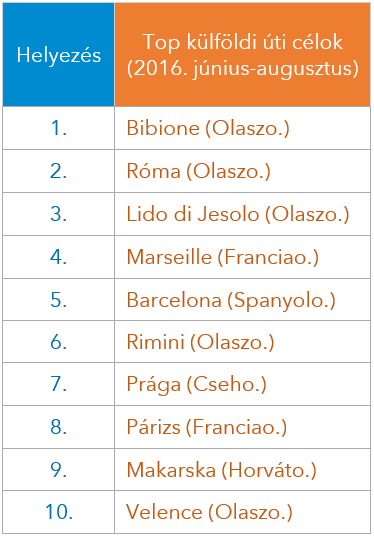Screen dimensions: 374x538
Task: Click rank number 10. cell
Action: pos(58,512)
